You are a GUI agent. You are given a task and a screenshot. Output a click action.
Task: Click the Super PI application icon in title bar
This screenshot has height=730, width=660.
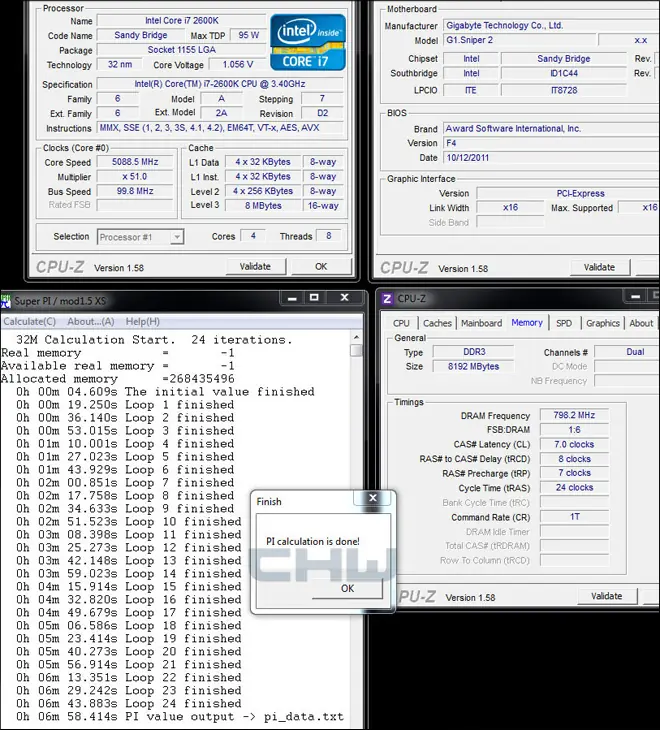pos(6,301)
